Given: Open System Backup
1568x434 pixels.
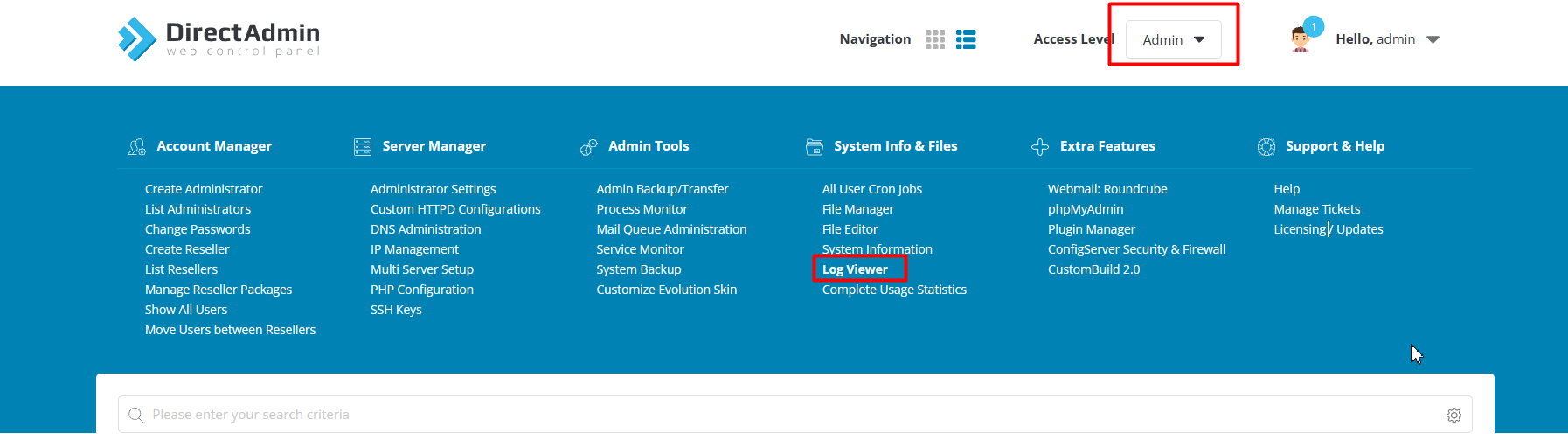Looking at the screenshot, I should click(639, 269).
